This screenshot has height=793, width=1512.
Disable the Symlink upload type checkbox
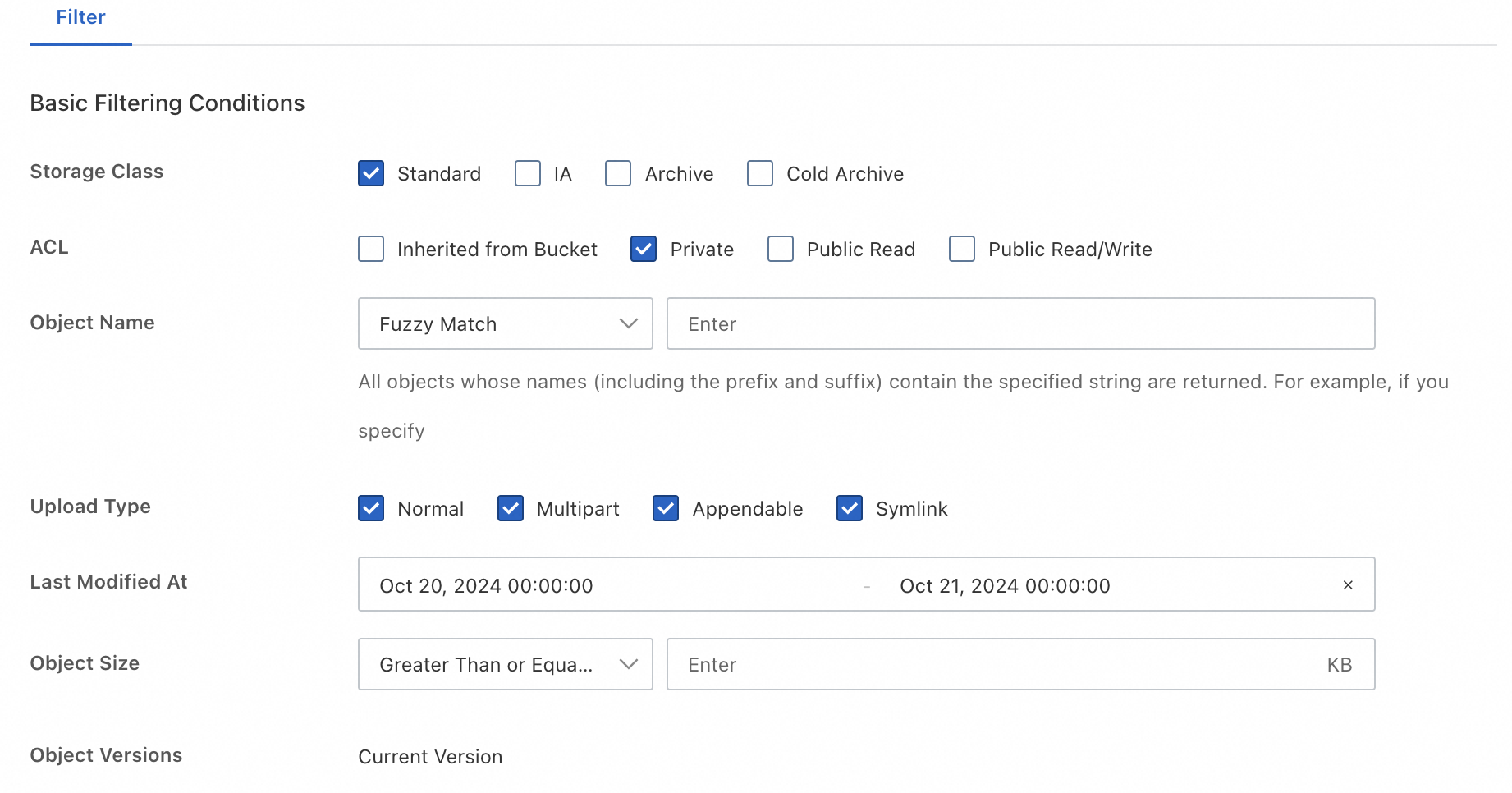click(850, 508)
